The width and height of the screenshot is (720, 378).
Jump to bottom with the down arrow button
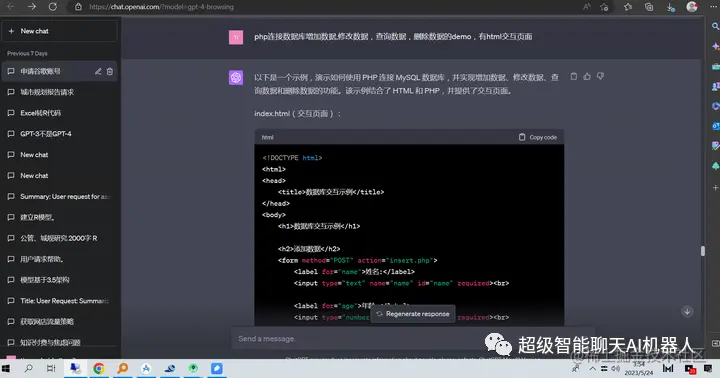click(687, 311)
